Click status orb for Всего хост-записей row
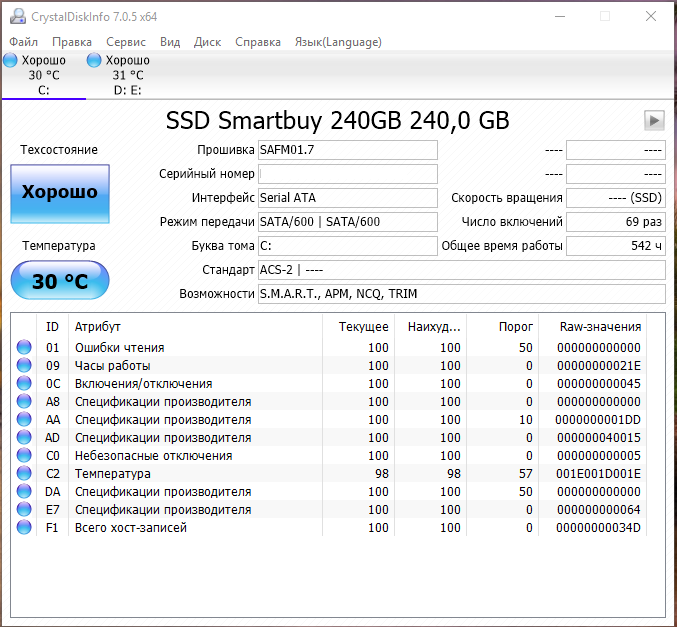The image size is (677, 627). click(24, 528)
